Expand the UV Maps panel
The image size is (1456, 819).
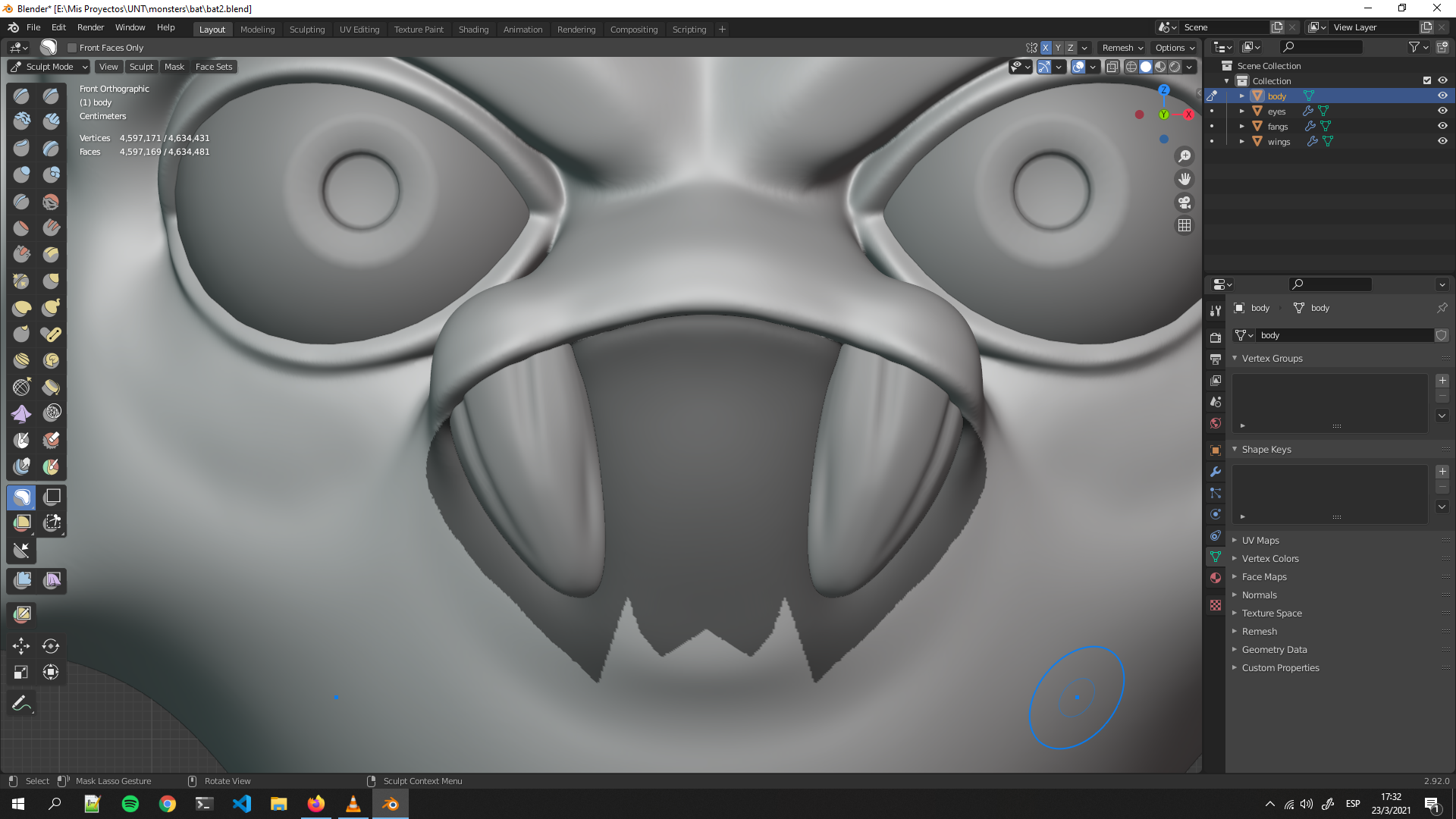(1260, 541)
